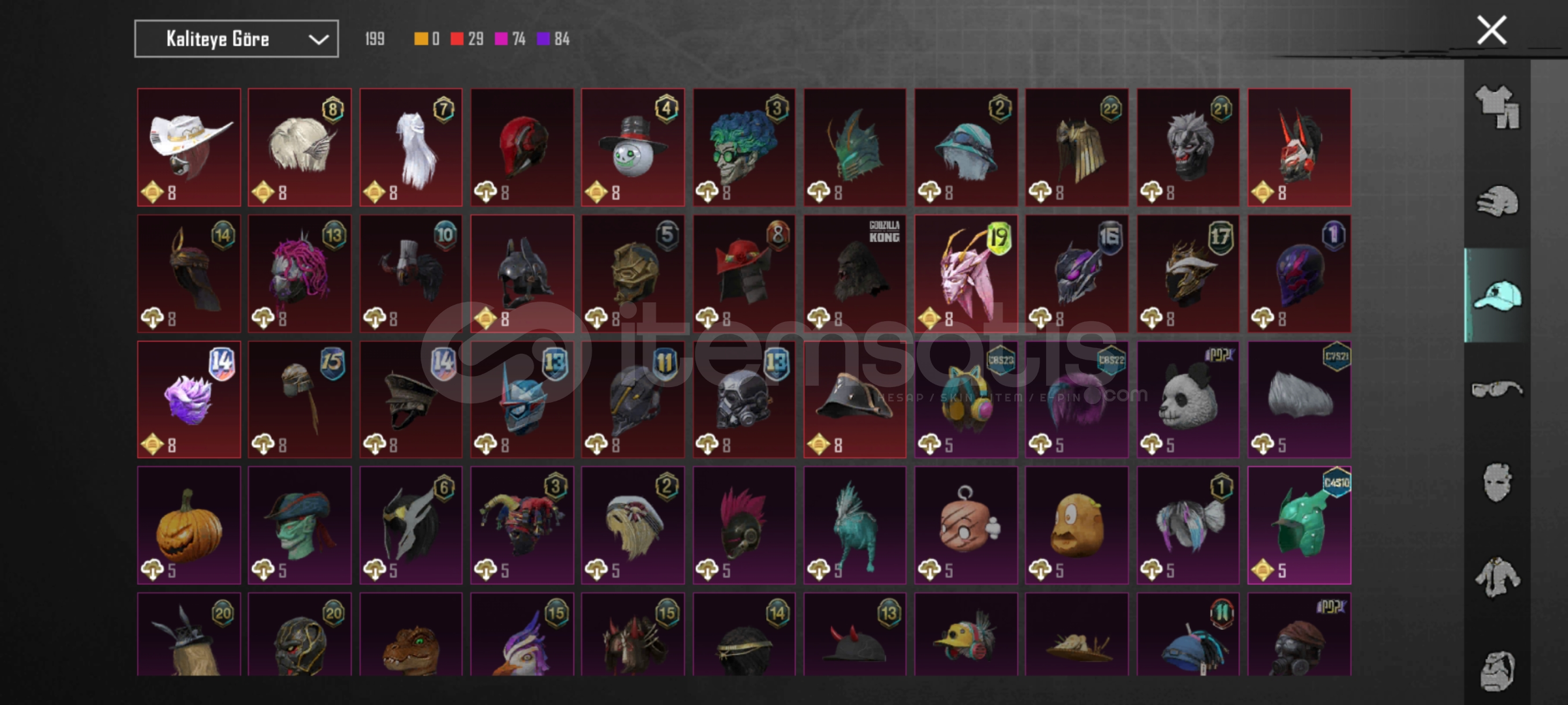Click the dropdown chevron arrow
The image size is (1568, 705).
point(318,40)
